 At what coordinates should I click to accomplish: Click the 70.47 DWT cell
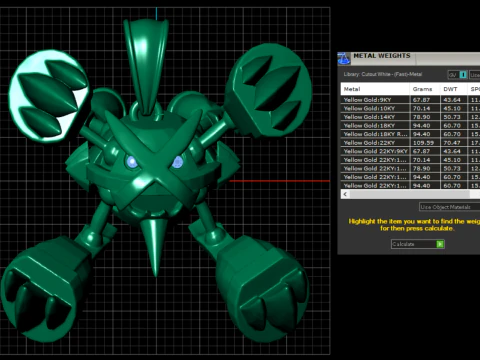point(454,143)
